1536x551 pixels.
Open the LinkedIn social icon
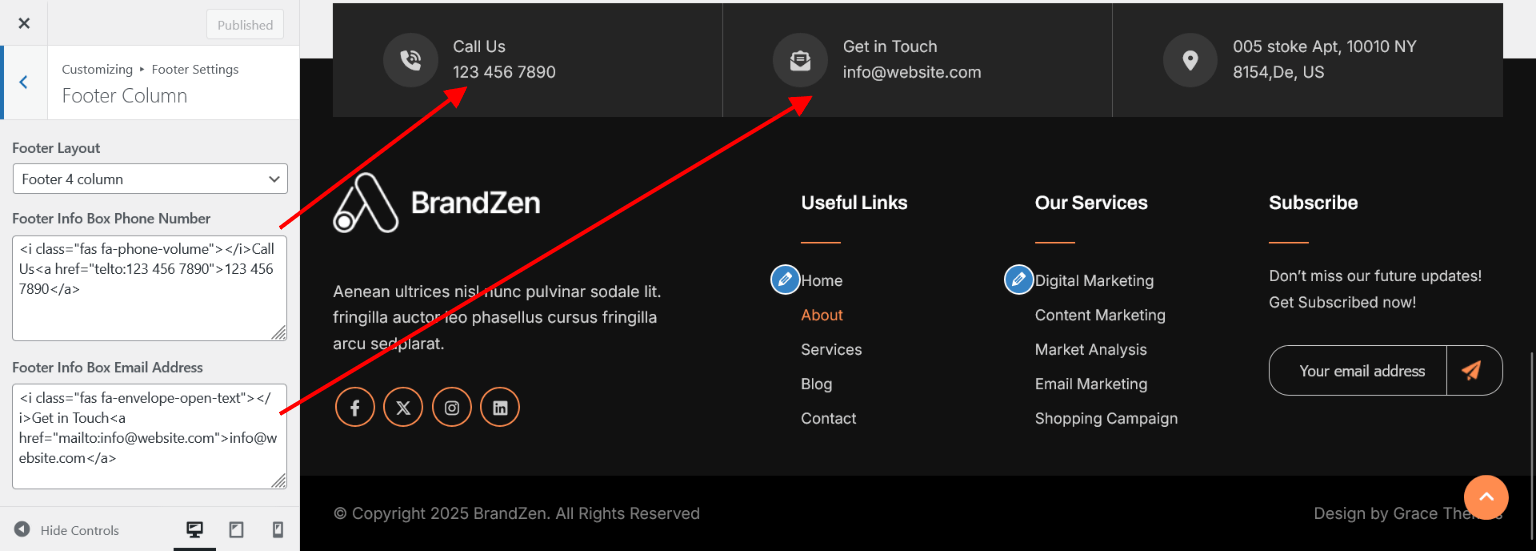[x=500, y=408]
